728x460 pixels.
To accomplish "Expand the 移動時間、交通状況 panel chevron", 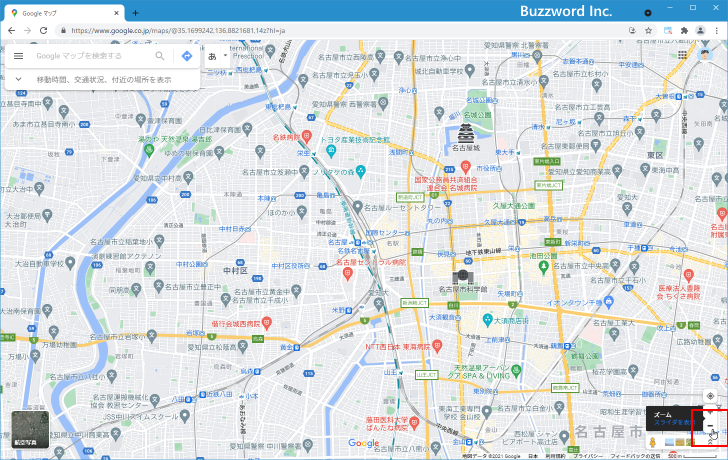I will (19, 79).
